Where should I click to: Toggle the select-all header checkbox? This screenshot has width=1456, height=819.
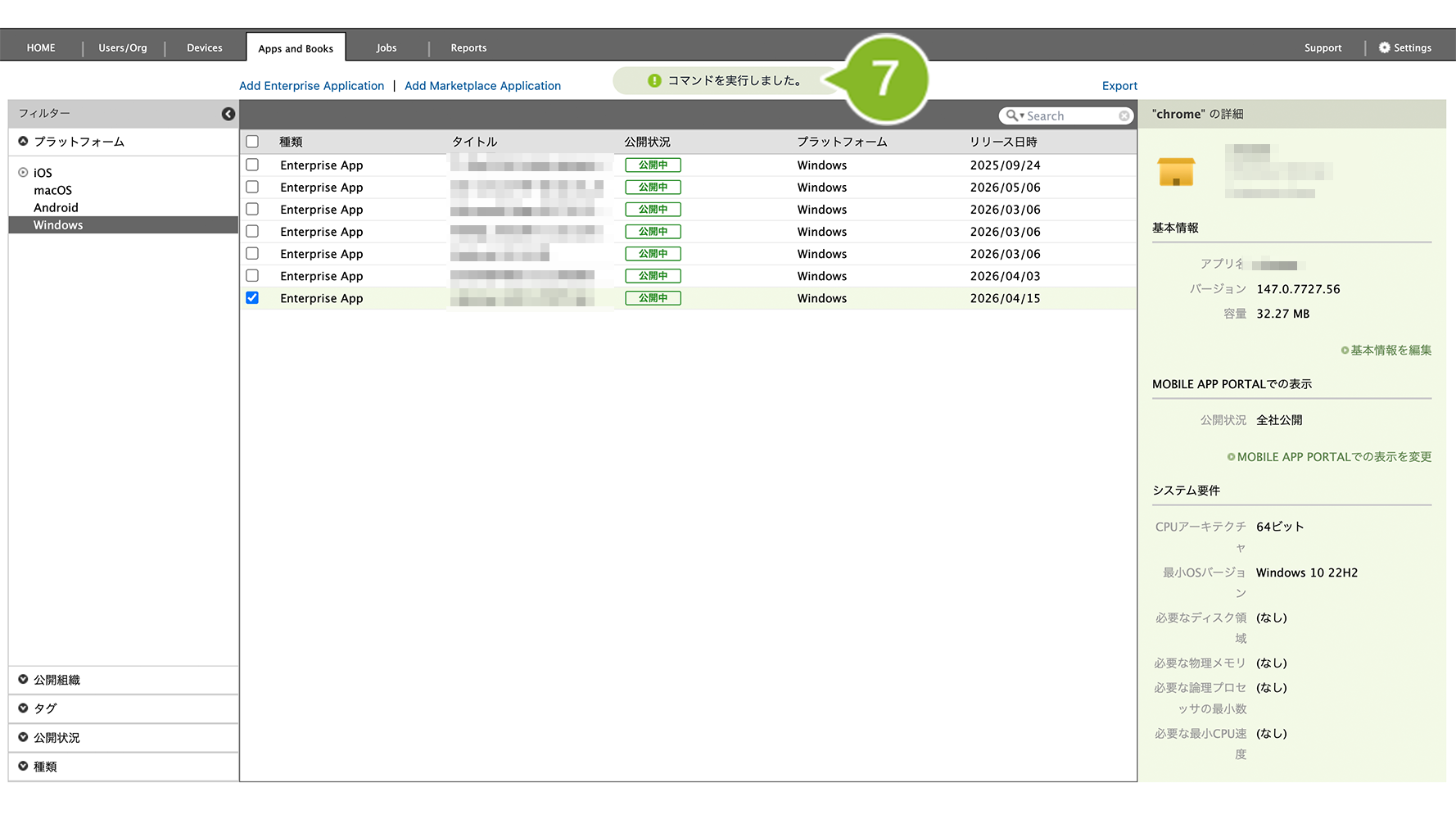[252, 142]
